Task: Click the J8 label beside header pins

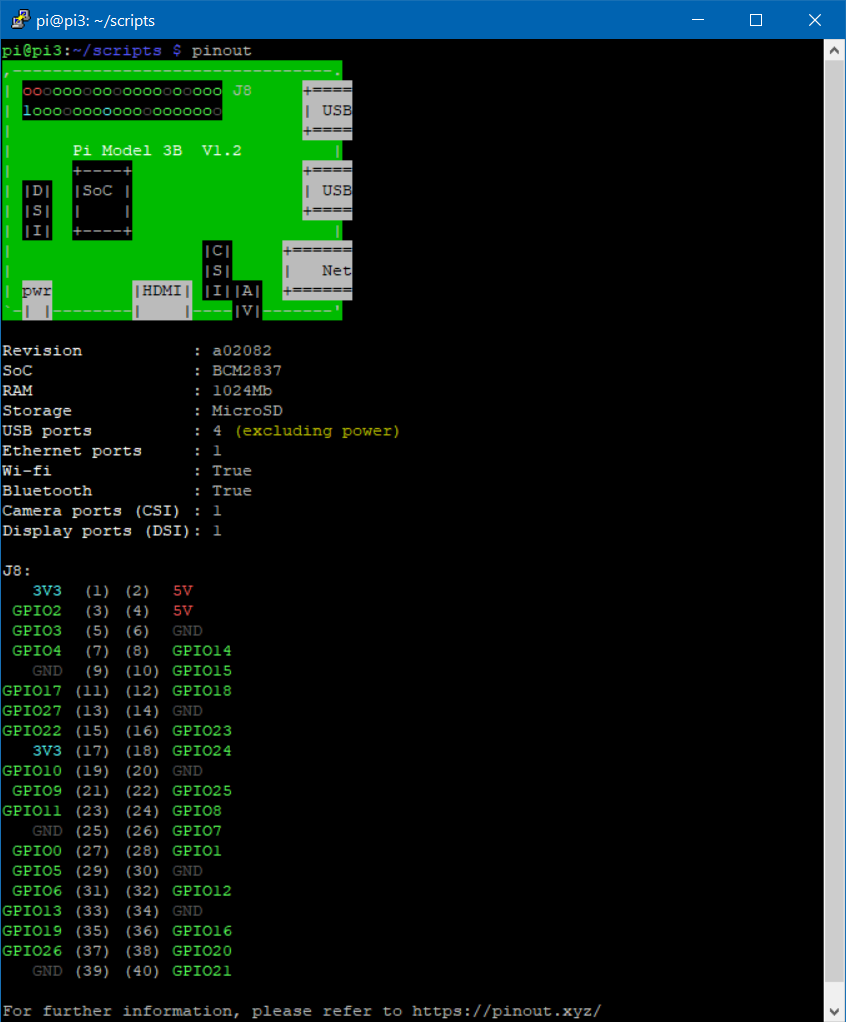Action: point(242,91)
